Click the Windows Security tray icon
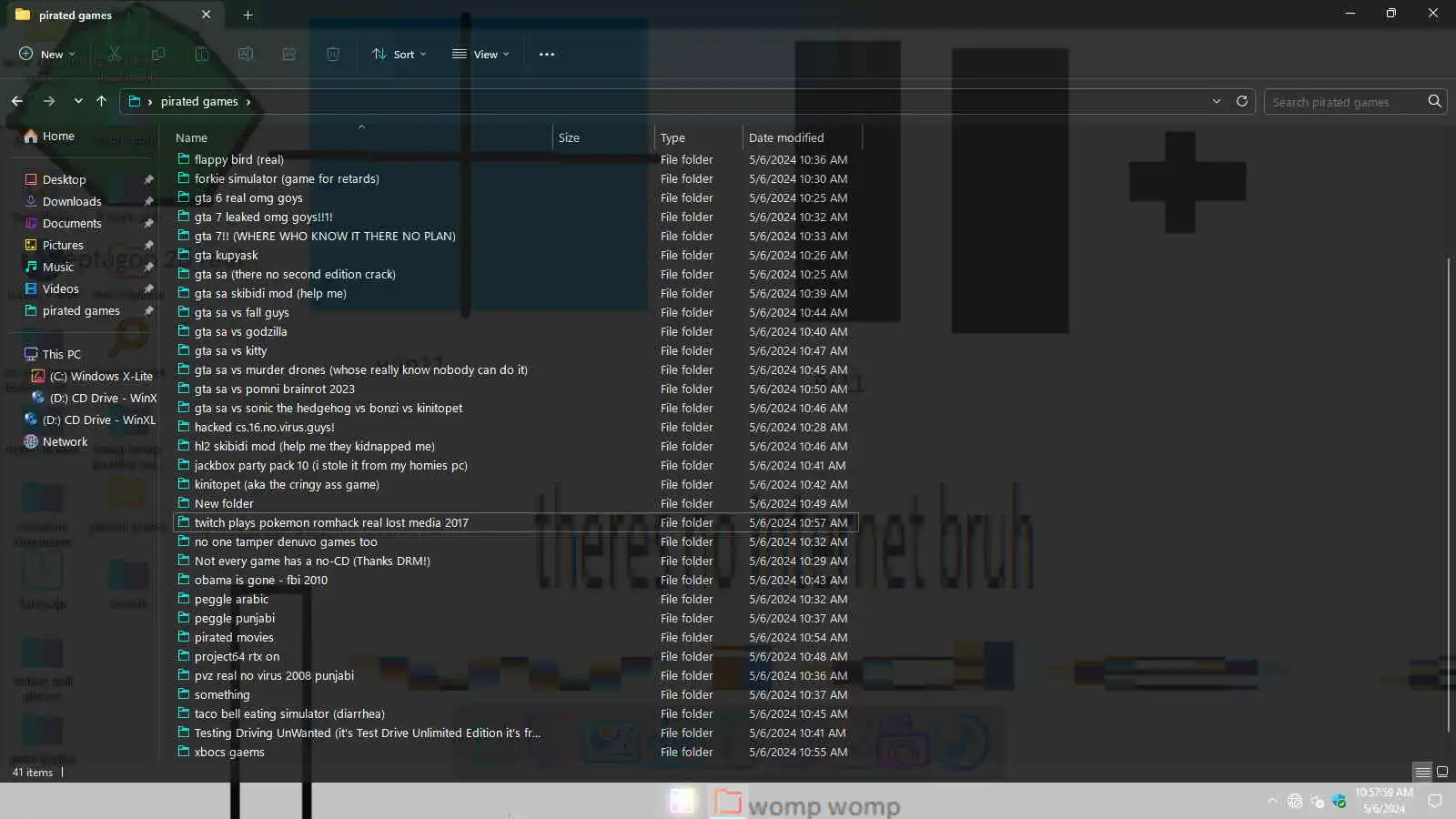 coord(1340,801)
